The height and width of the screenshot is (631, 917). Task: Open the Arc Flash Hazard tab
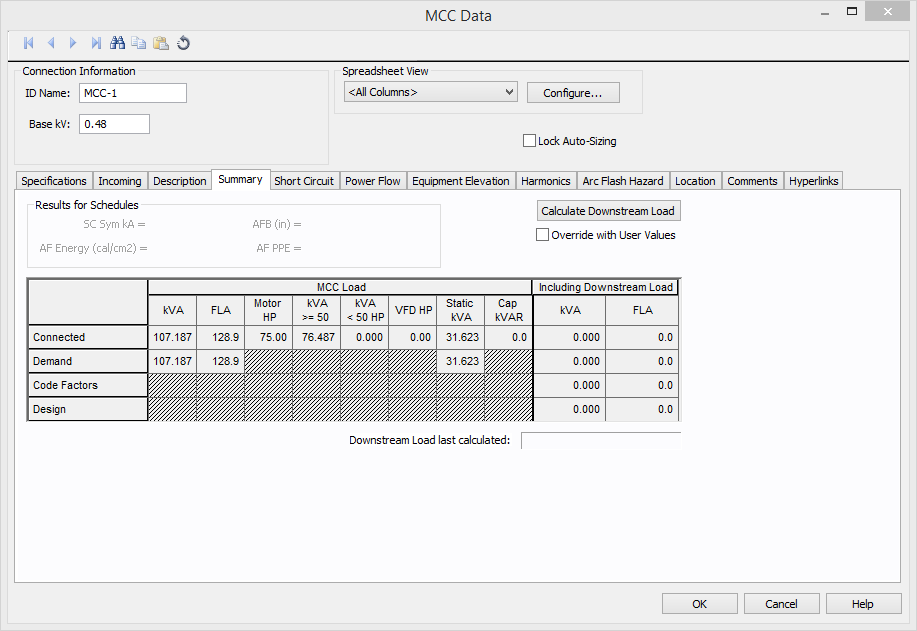pos(622,181)
